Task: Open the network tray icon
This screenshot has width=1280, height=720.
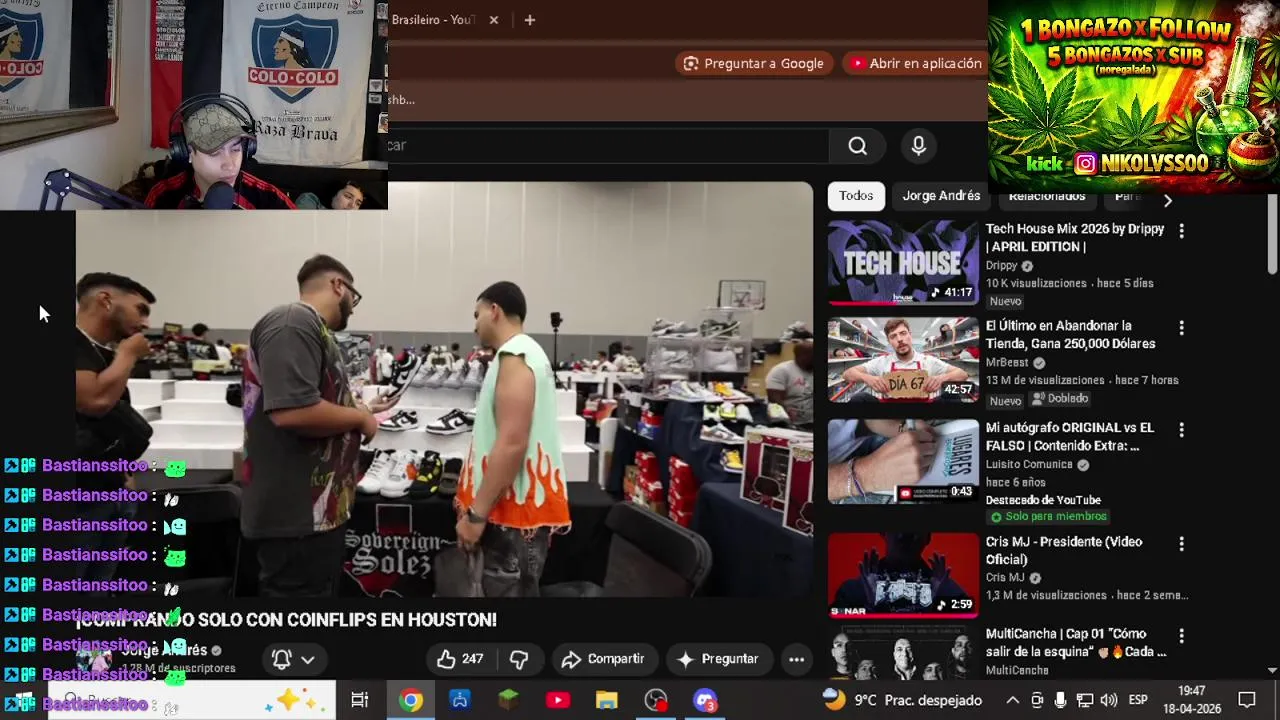Action: coord(1084,700)
